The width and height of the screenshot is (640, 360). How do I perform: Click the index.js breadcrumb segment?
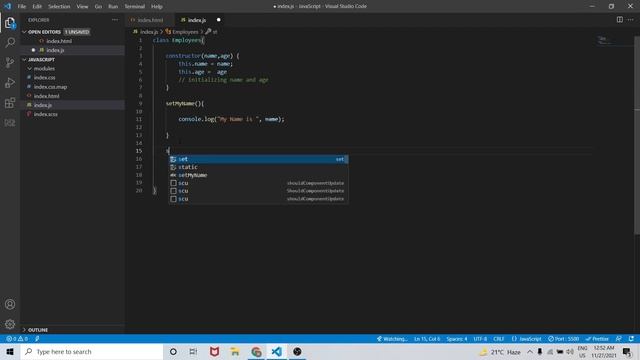pos(146,32)
